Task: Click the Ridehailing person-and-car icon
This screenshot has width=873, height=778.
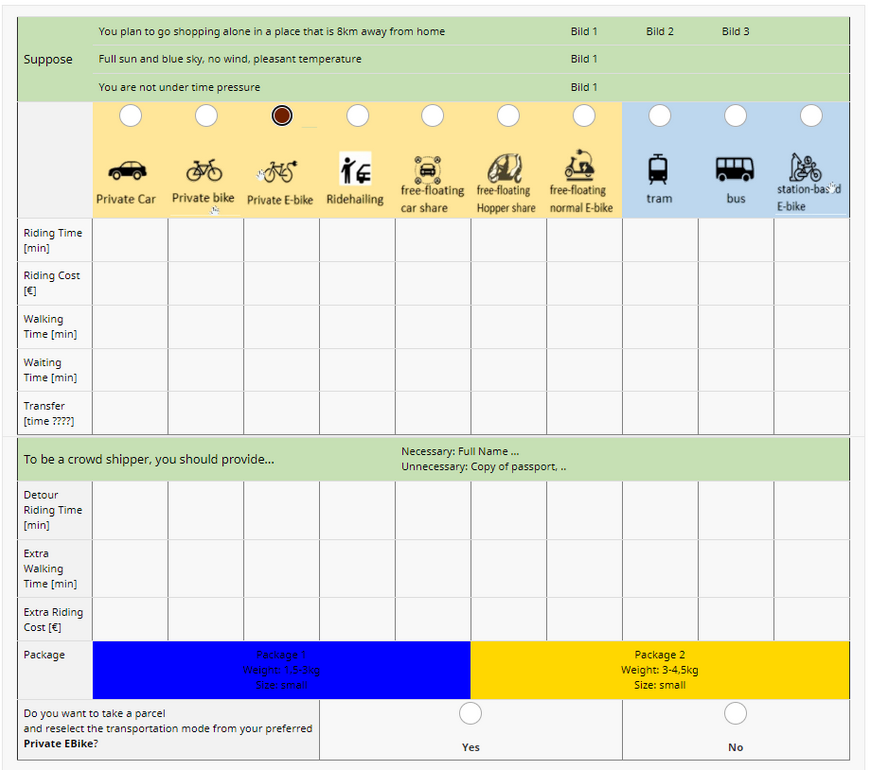Action: 355,169
